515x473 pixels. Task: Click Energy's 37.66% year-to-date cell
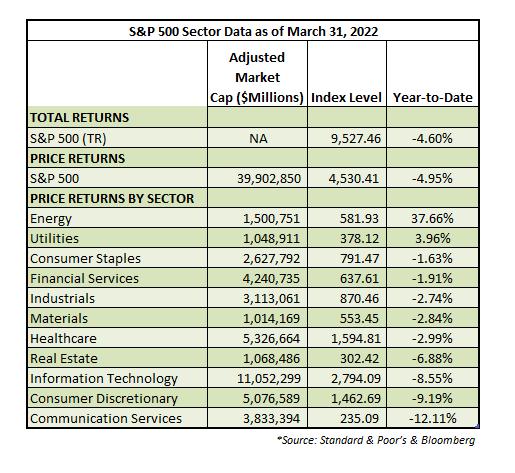[x=432, y=218]
